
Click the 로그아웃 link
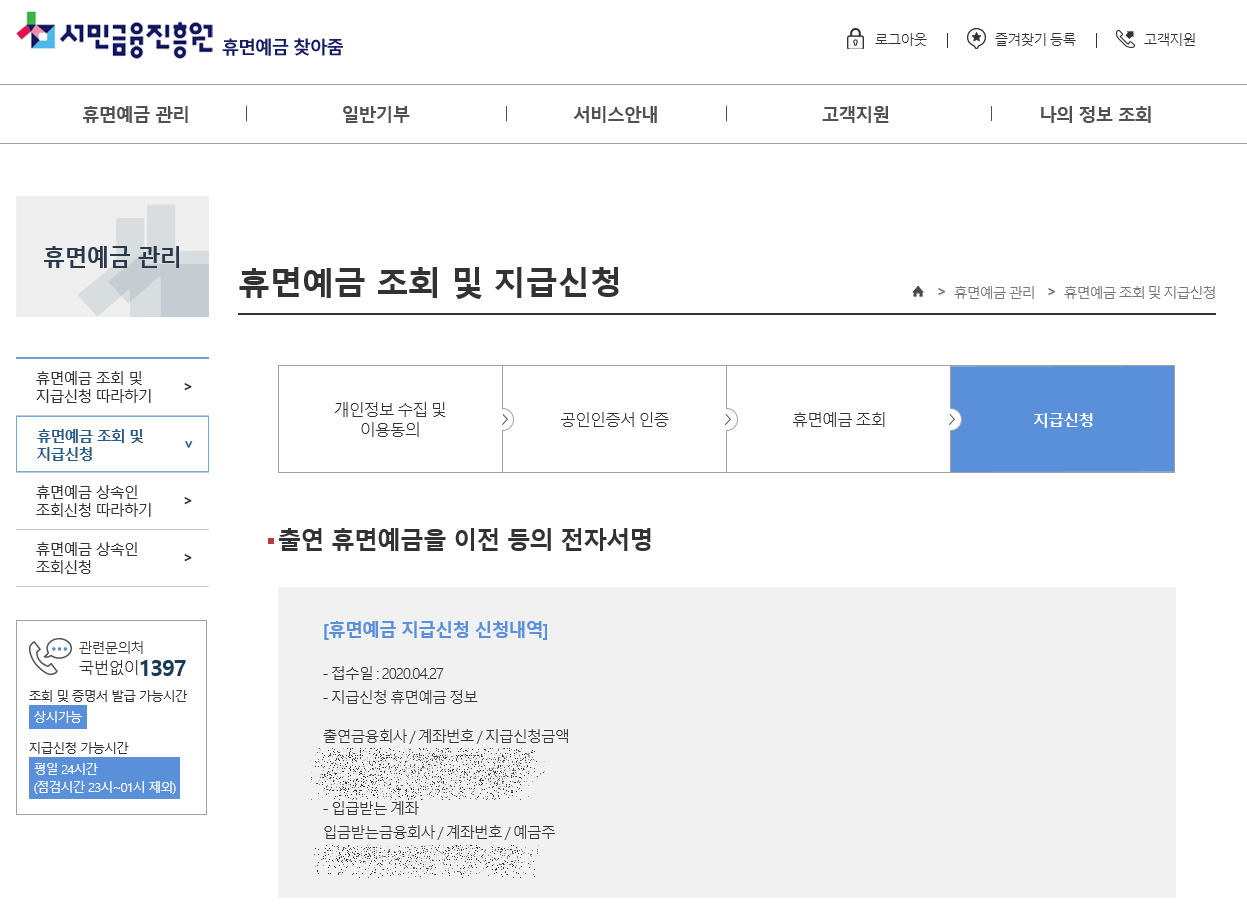point(898,39)
